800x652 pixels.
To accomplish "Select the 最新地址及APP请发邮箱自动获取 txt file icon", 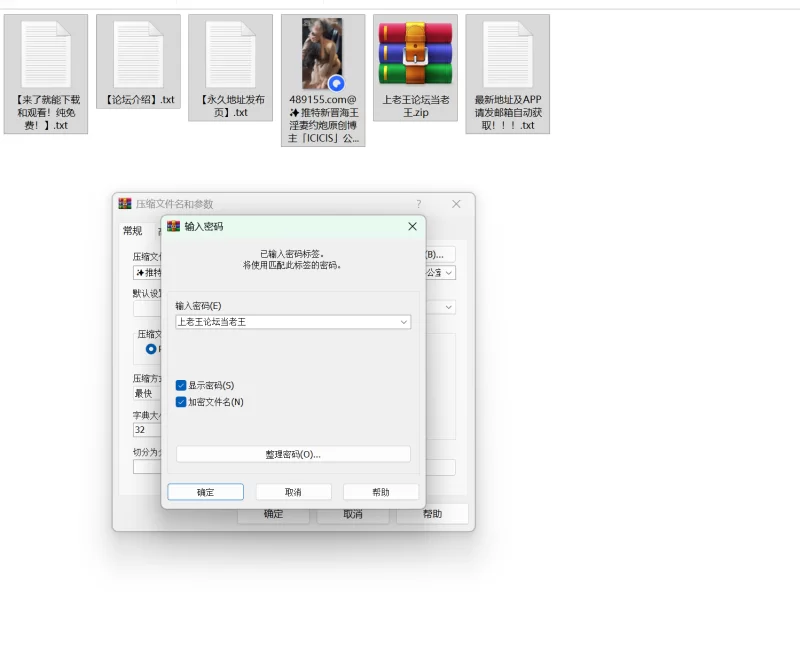I will click(508, 55).
